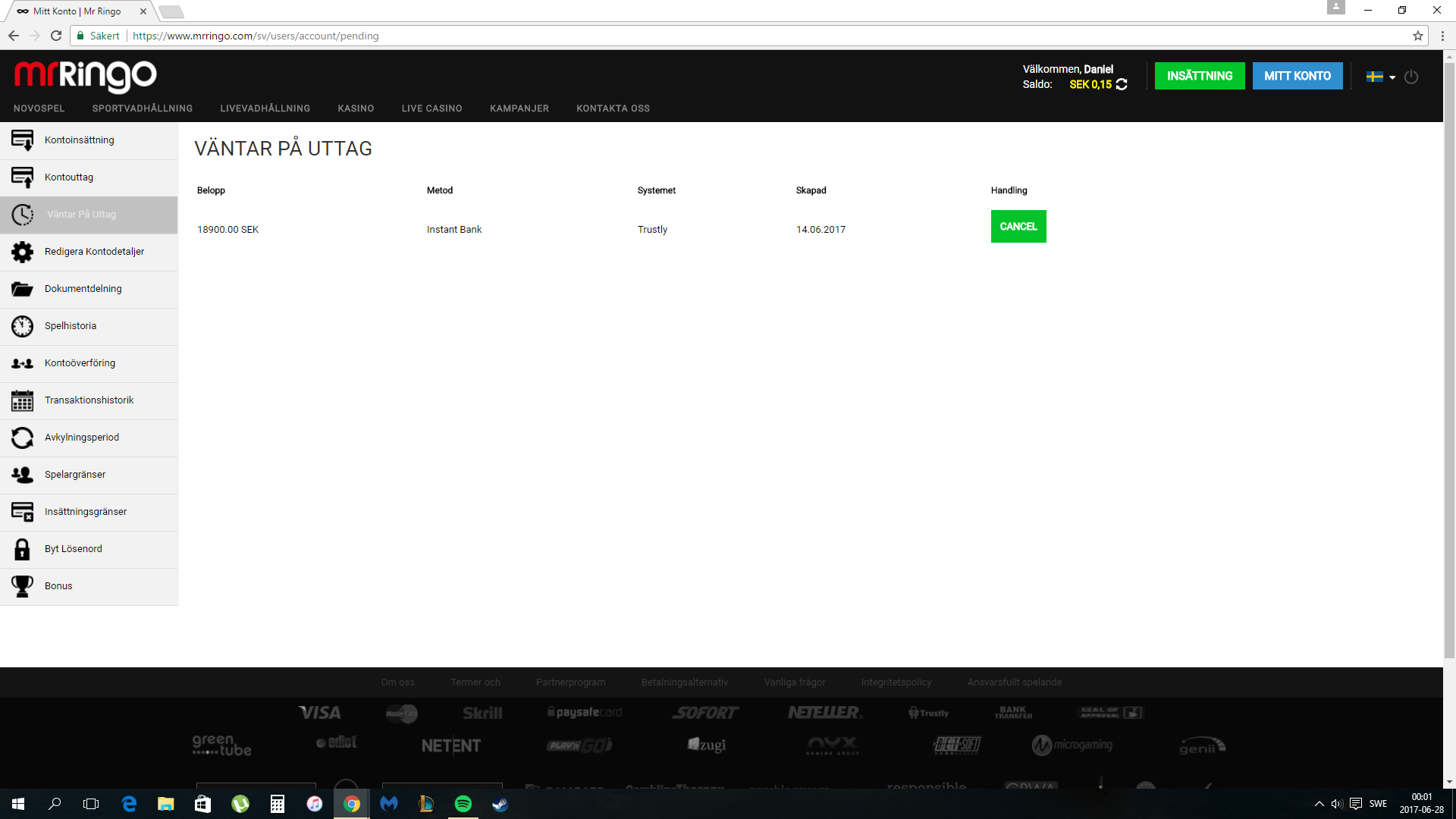Click the Dokumentdelning folder icon

click(x=22, y=289)
